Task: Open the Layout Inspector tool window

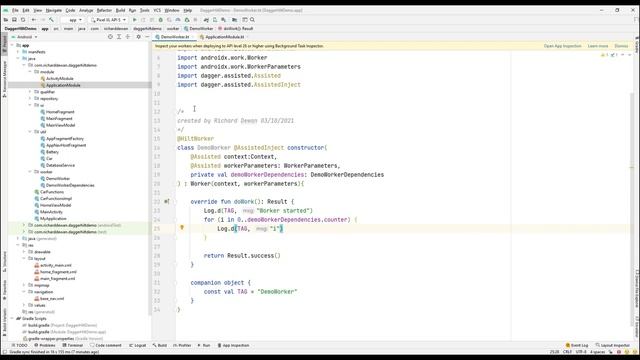Action: (x=613, y=345)
